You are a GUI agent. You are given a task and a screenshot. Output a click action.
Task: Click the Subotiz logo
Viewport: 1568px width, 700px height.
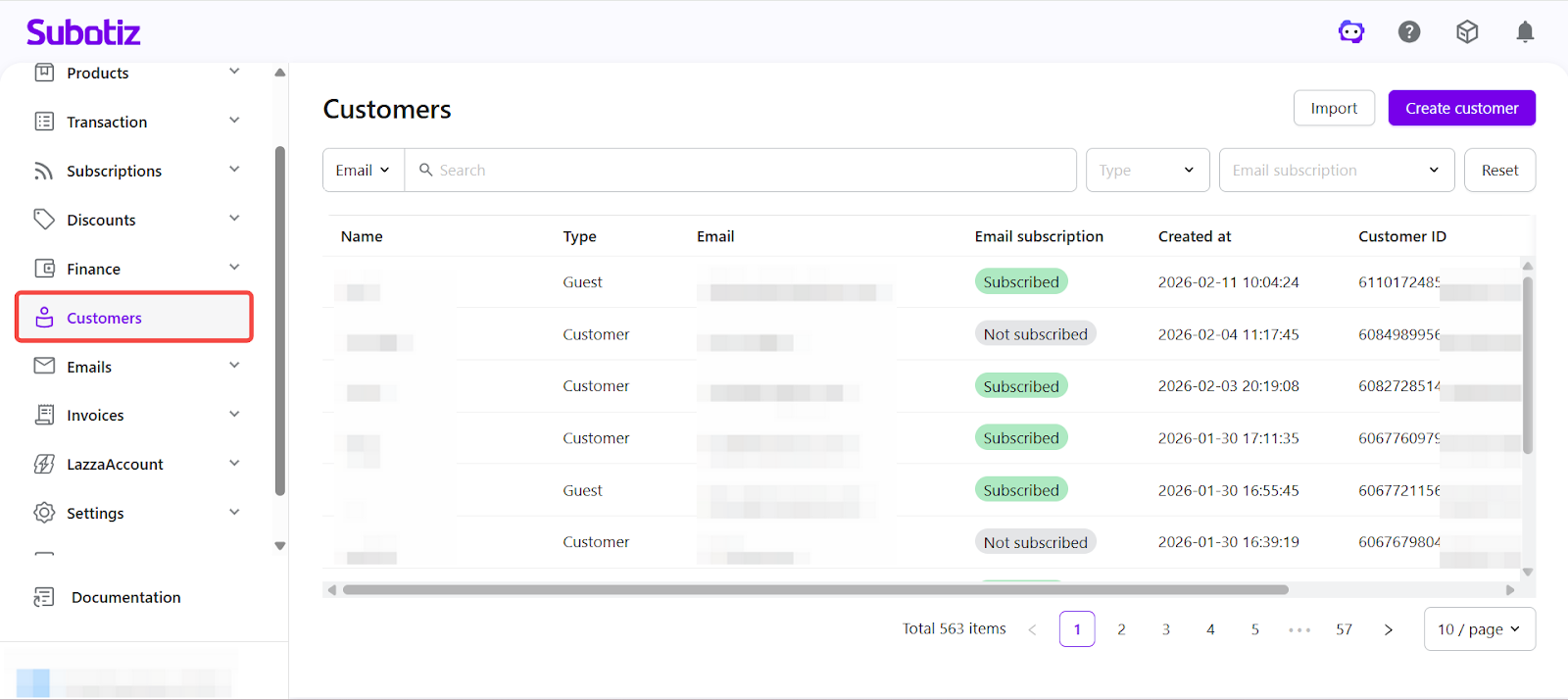pyautogui.click(x=83, y=32)
